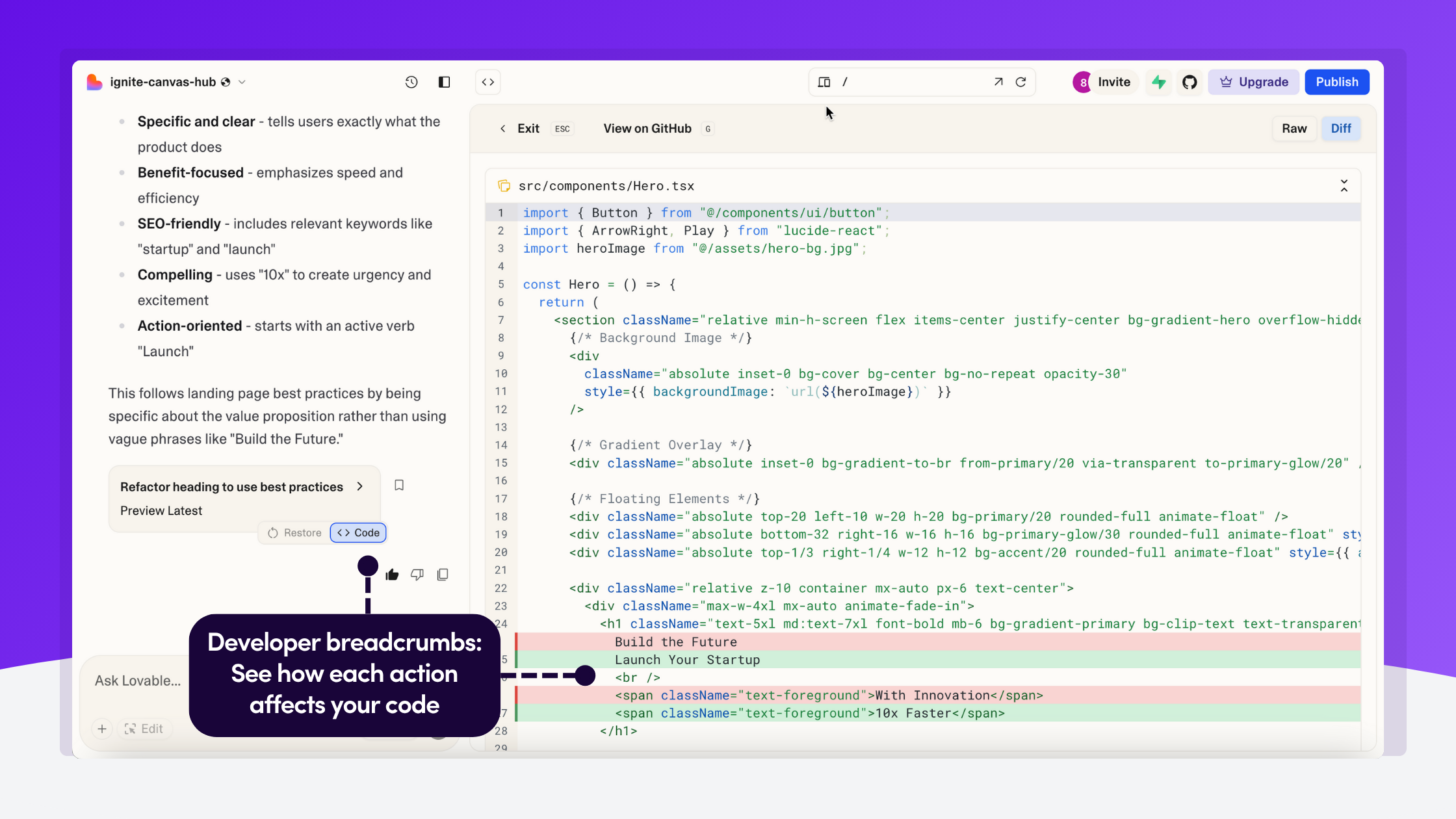Click the Background Image comment line

pos(660,337)
